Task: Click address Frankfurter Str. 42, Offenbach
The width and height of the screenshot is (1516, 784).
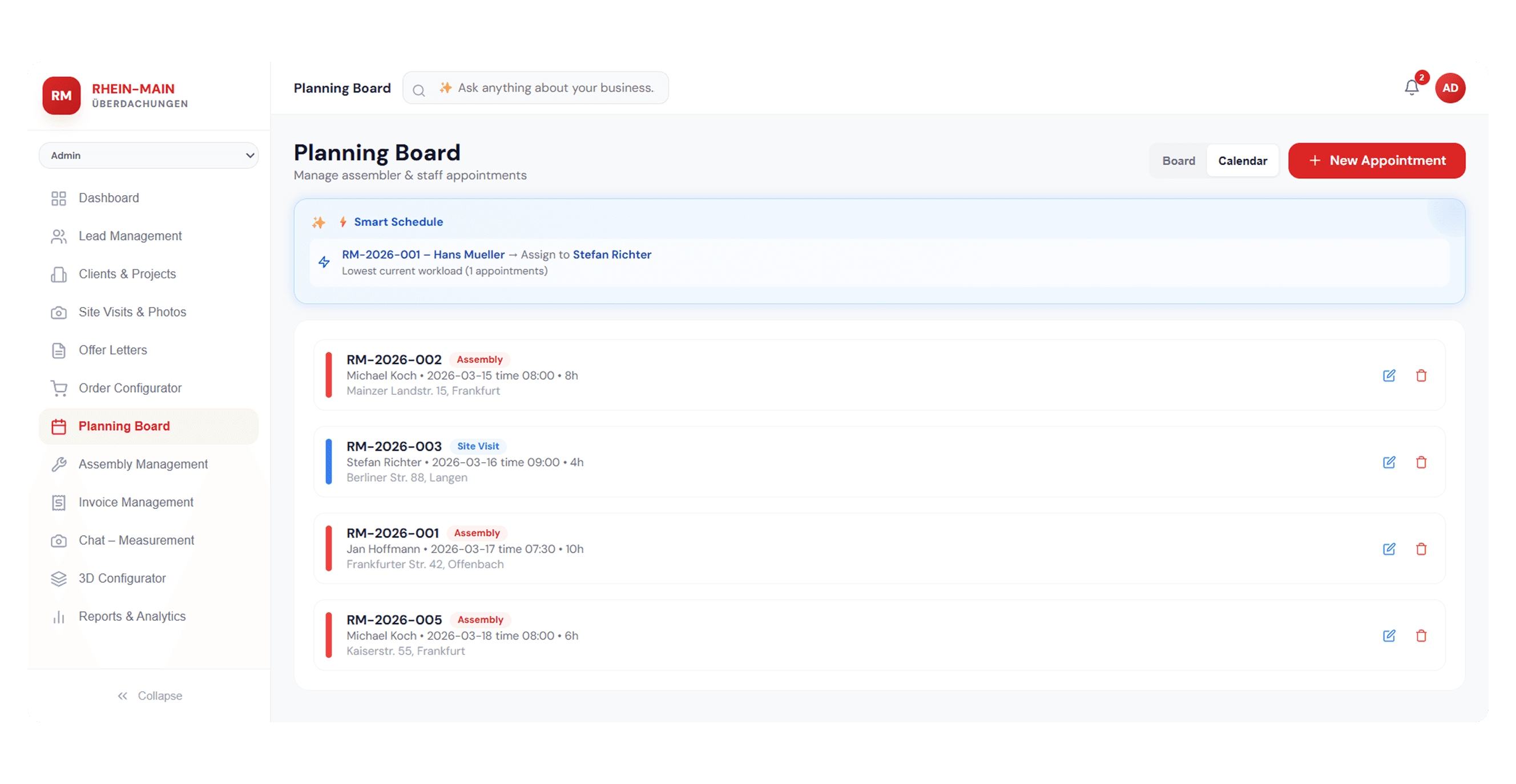Action: [x=425, y=565]
